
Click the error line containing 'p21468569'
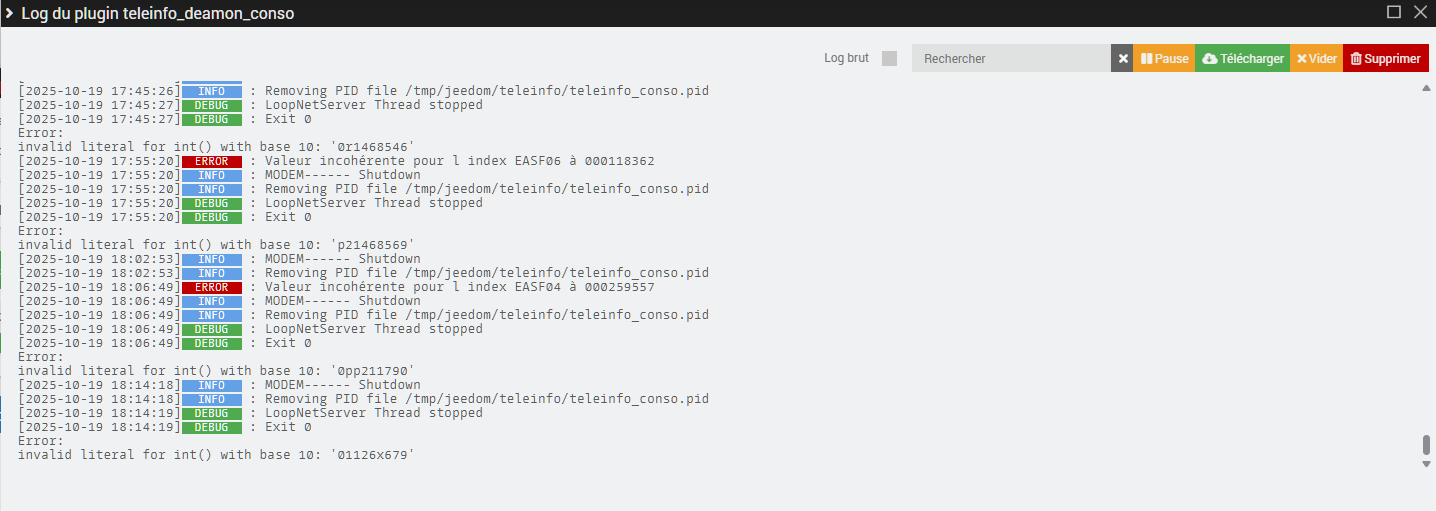click(216, 245)
